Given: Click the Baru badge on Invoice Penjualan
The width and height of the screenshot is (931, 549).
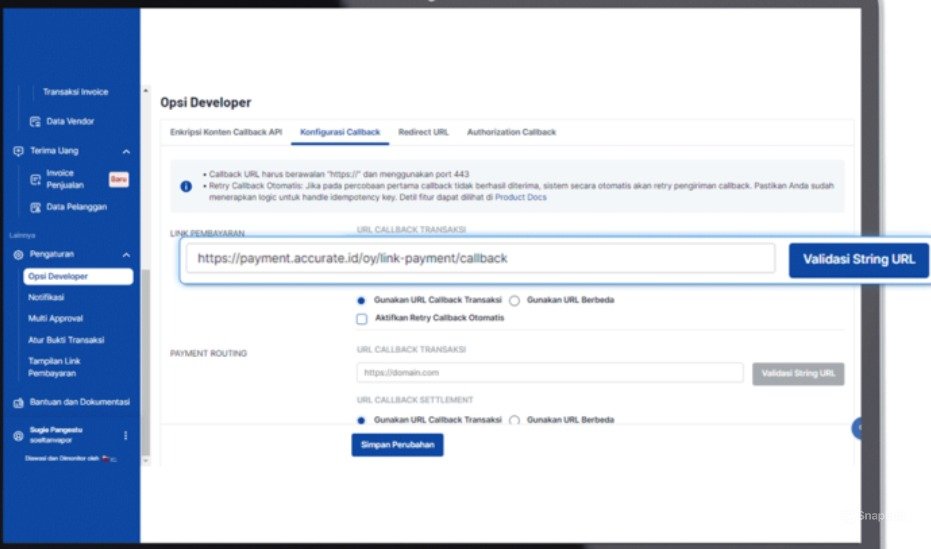Looking at the screenshot, I should coord(119,179).
